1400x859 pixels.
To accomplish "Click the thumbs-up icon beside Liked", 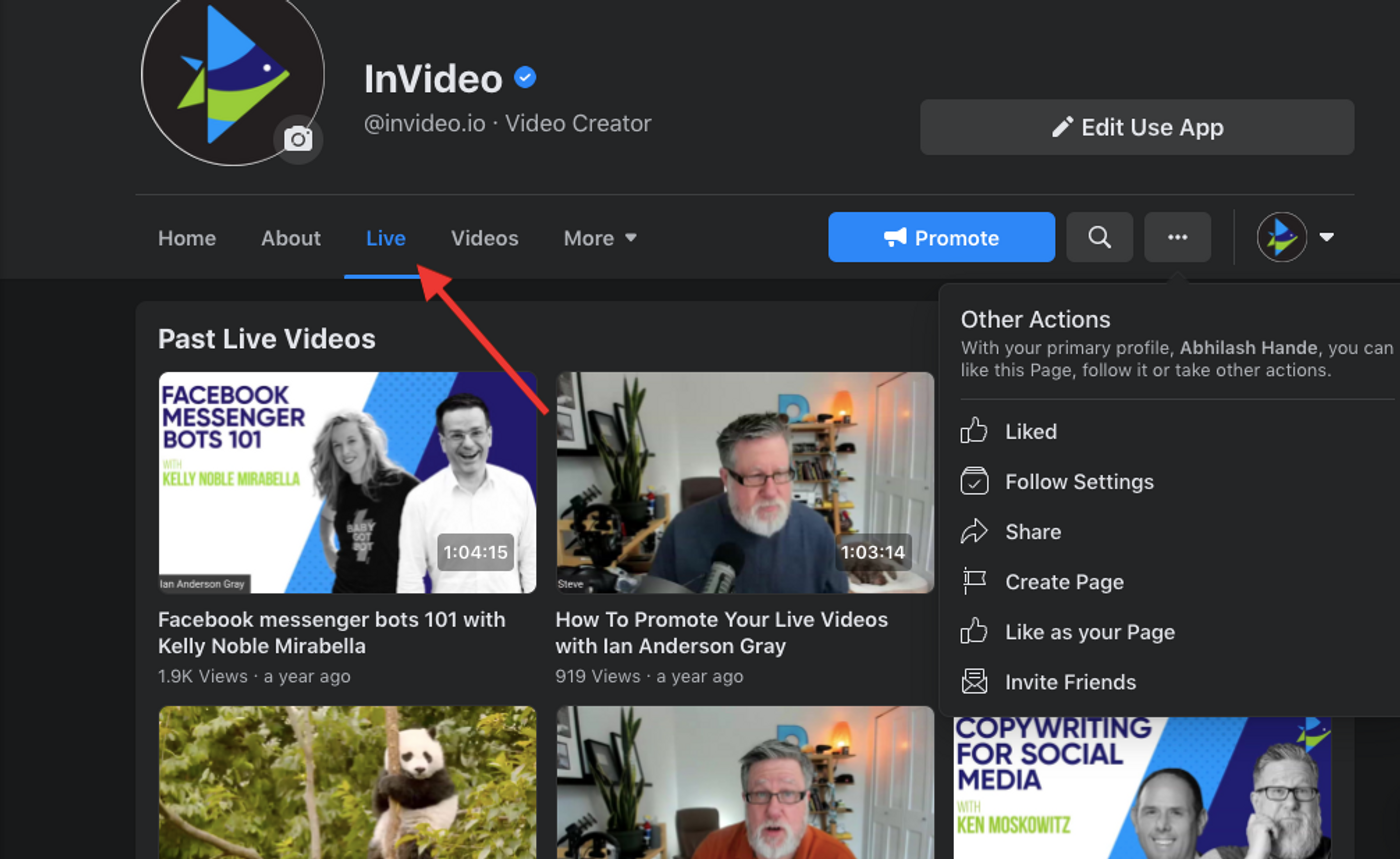I will (x=974, y=431).
